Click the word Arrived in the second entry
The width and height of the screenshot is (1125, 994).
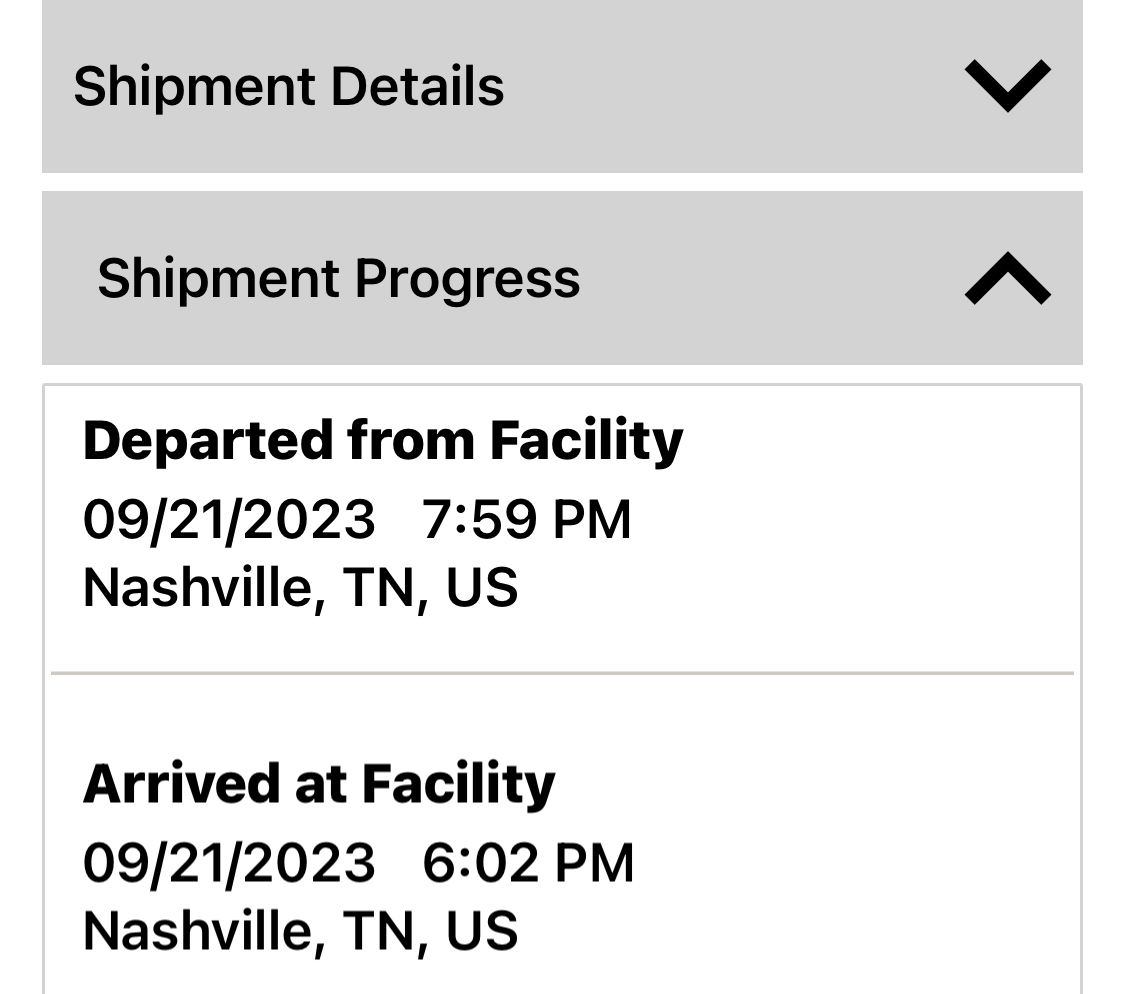(181, 783)
